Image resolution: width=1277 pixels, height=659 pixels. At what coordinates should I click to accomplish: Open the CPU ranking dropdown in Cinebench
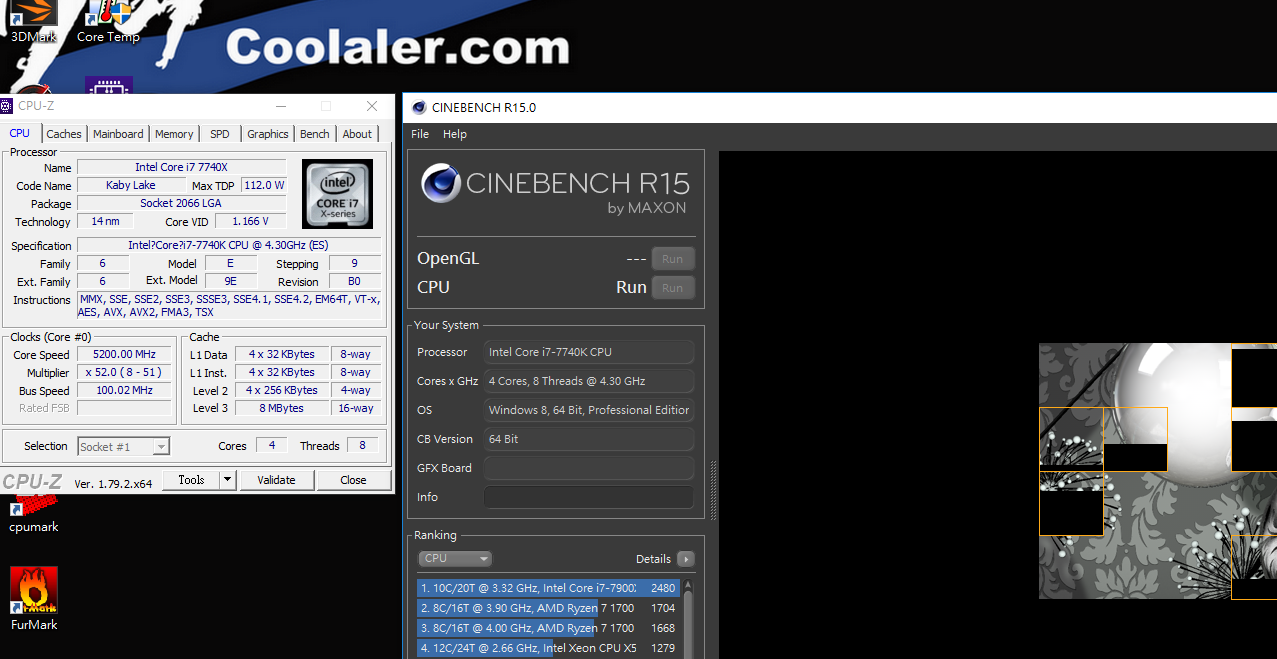pos(455,559)
